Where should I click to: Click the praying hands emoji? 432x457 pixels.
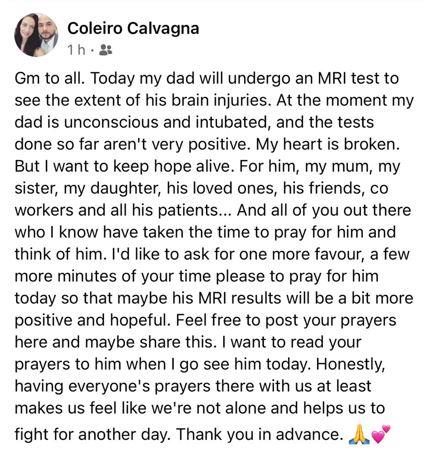pos(358,435)
